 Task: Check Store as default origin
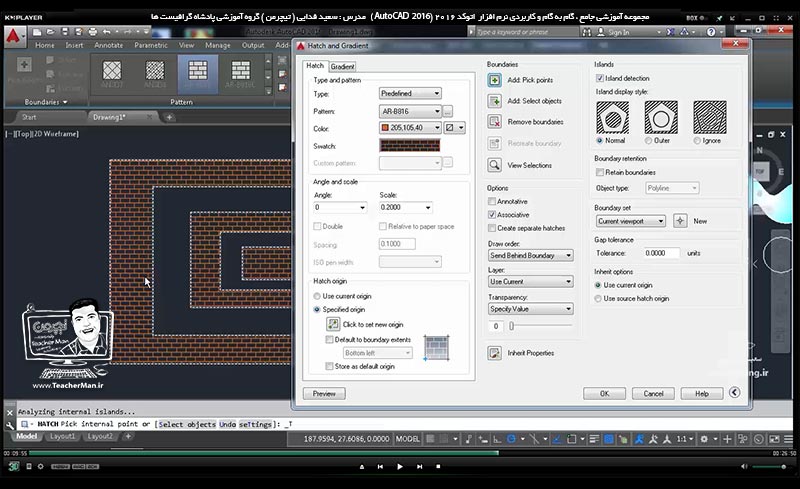(330, 366)
